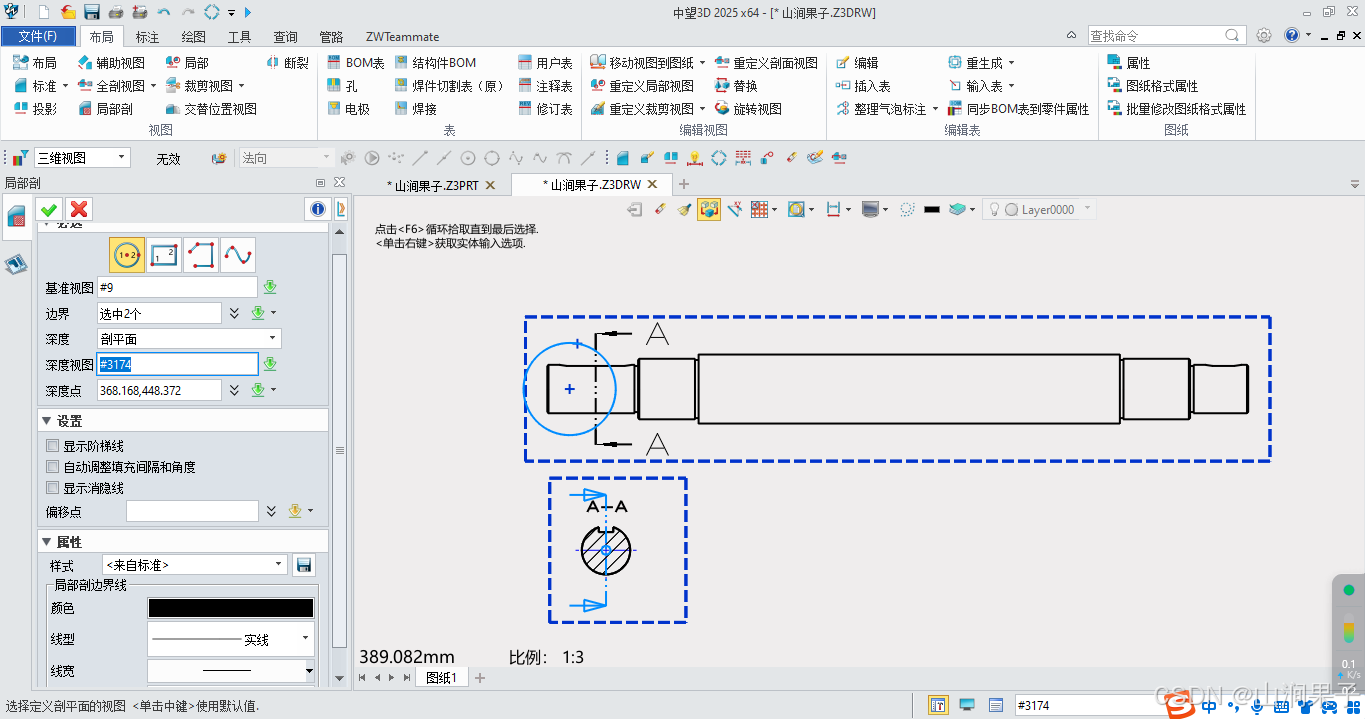Click the pick icon beside 基准视图
The height and width of the screenshot is (719, 1365).
point(270,288)
